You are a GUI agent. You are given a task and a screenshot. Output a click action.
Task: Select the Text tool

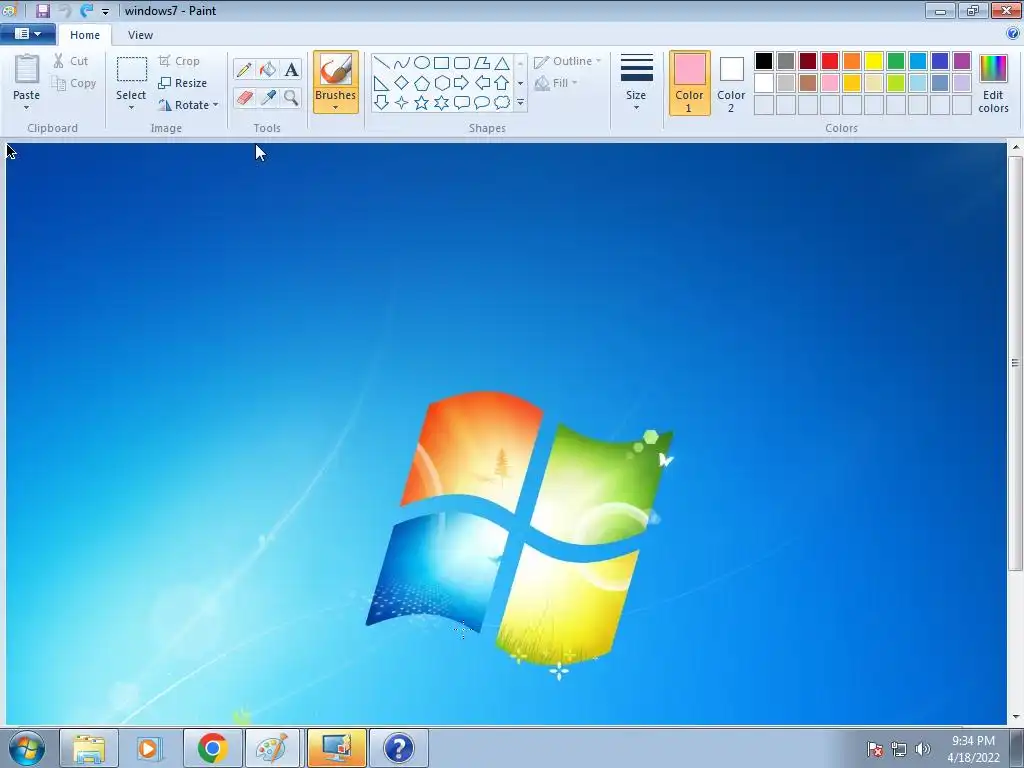click(x=291, y=69)
